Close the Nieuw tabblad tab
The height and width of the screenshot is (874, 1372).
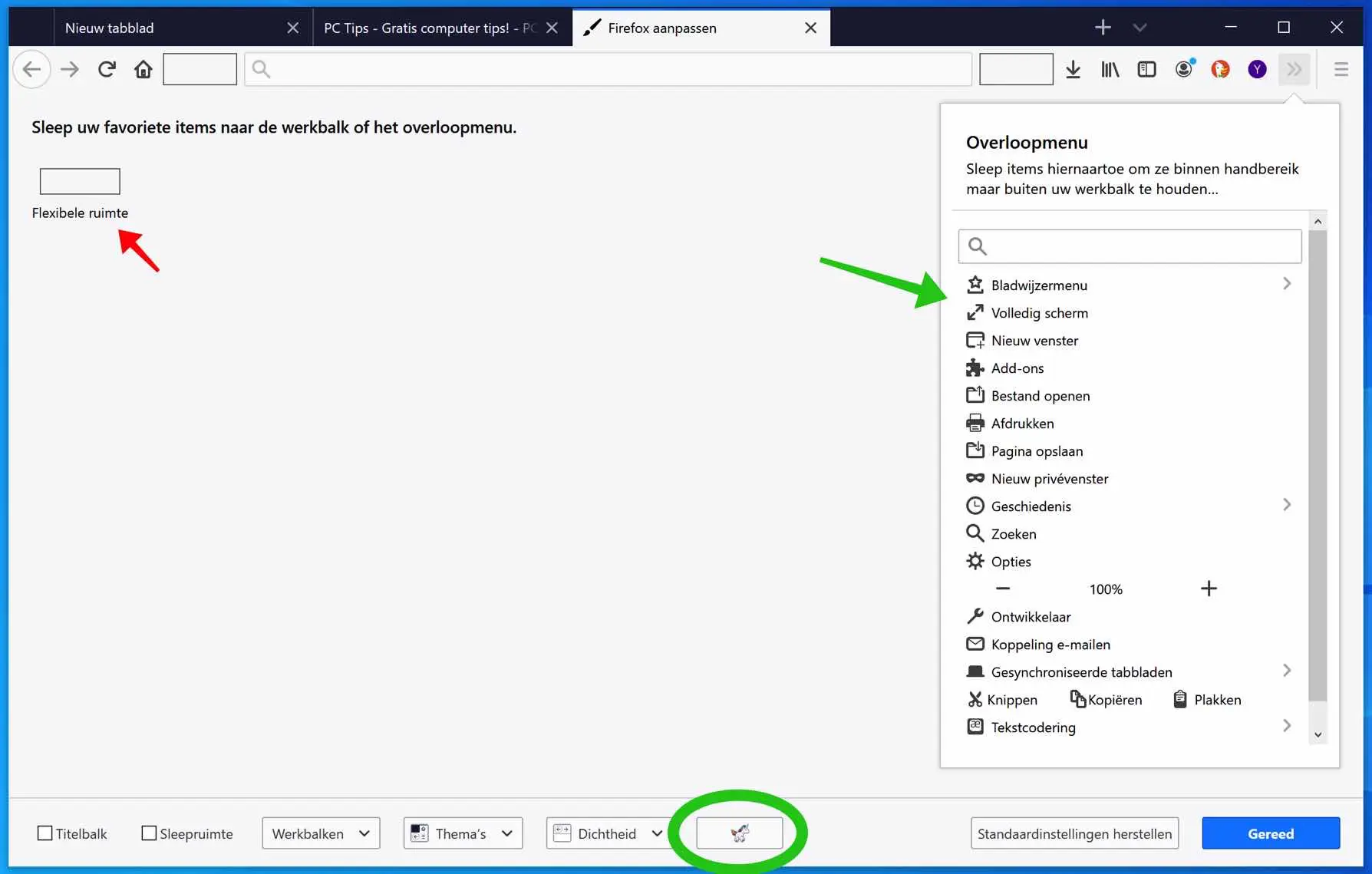[x=292, y=28]
